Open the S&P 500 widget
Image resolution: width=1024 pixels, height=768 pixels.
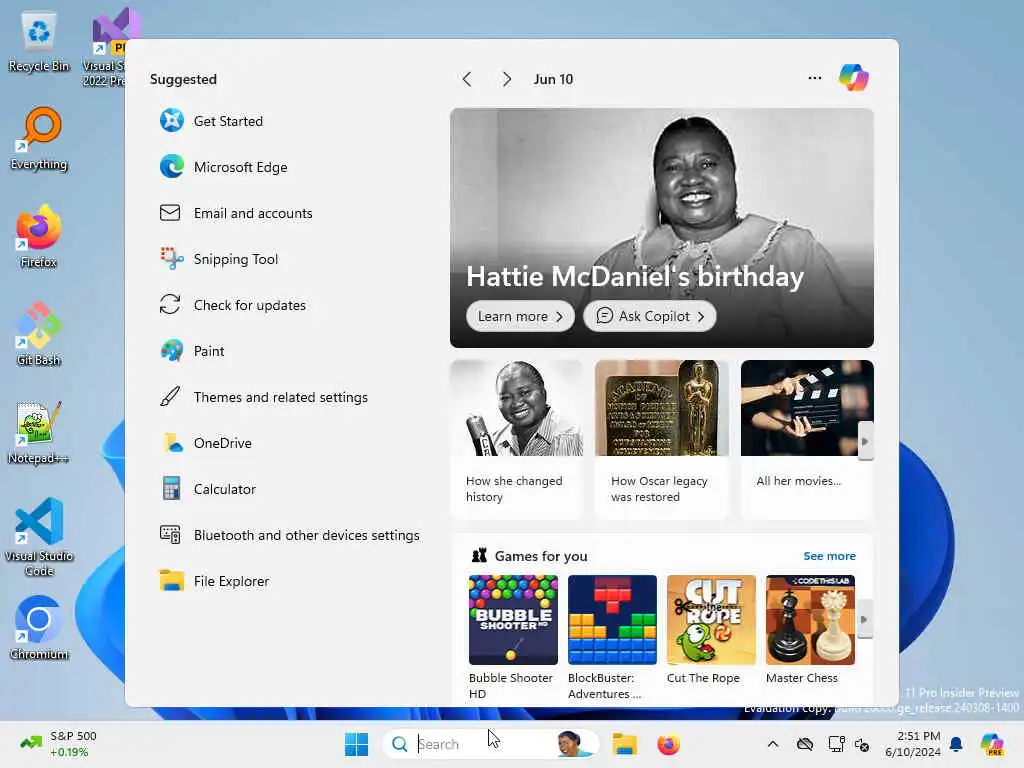click(x=58, y=744)
